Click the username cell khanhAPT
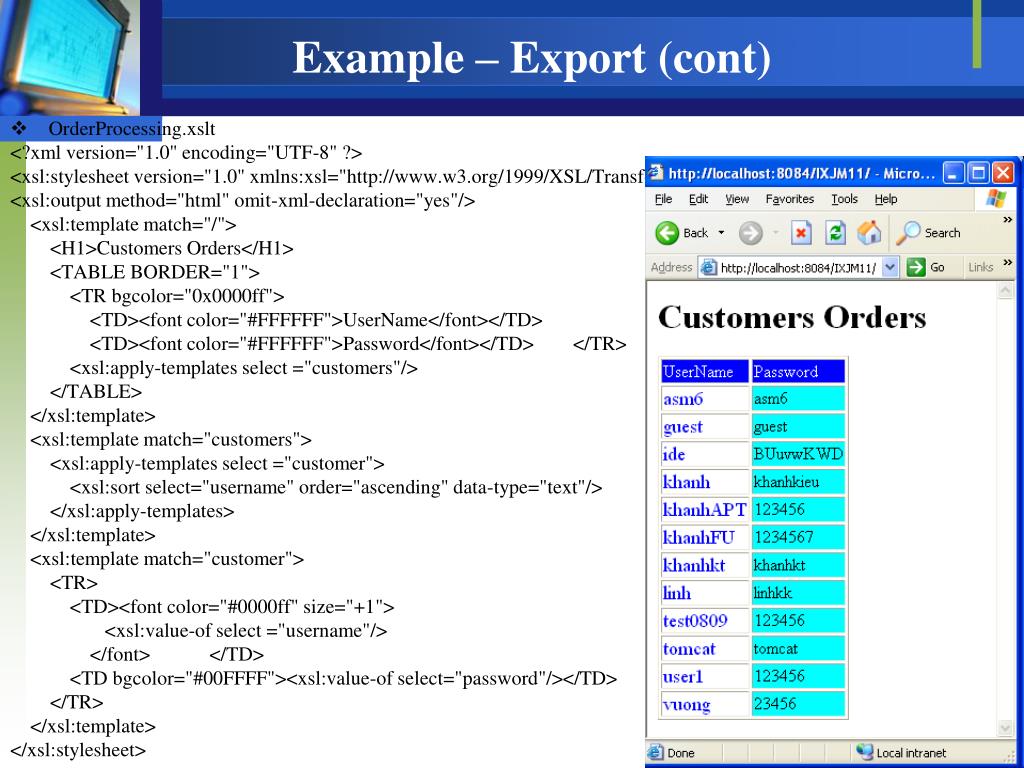Viewport: 1024px width, 768px height. pos(705,509)
